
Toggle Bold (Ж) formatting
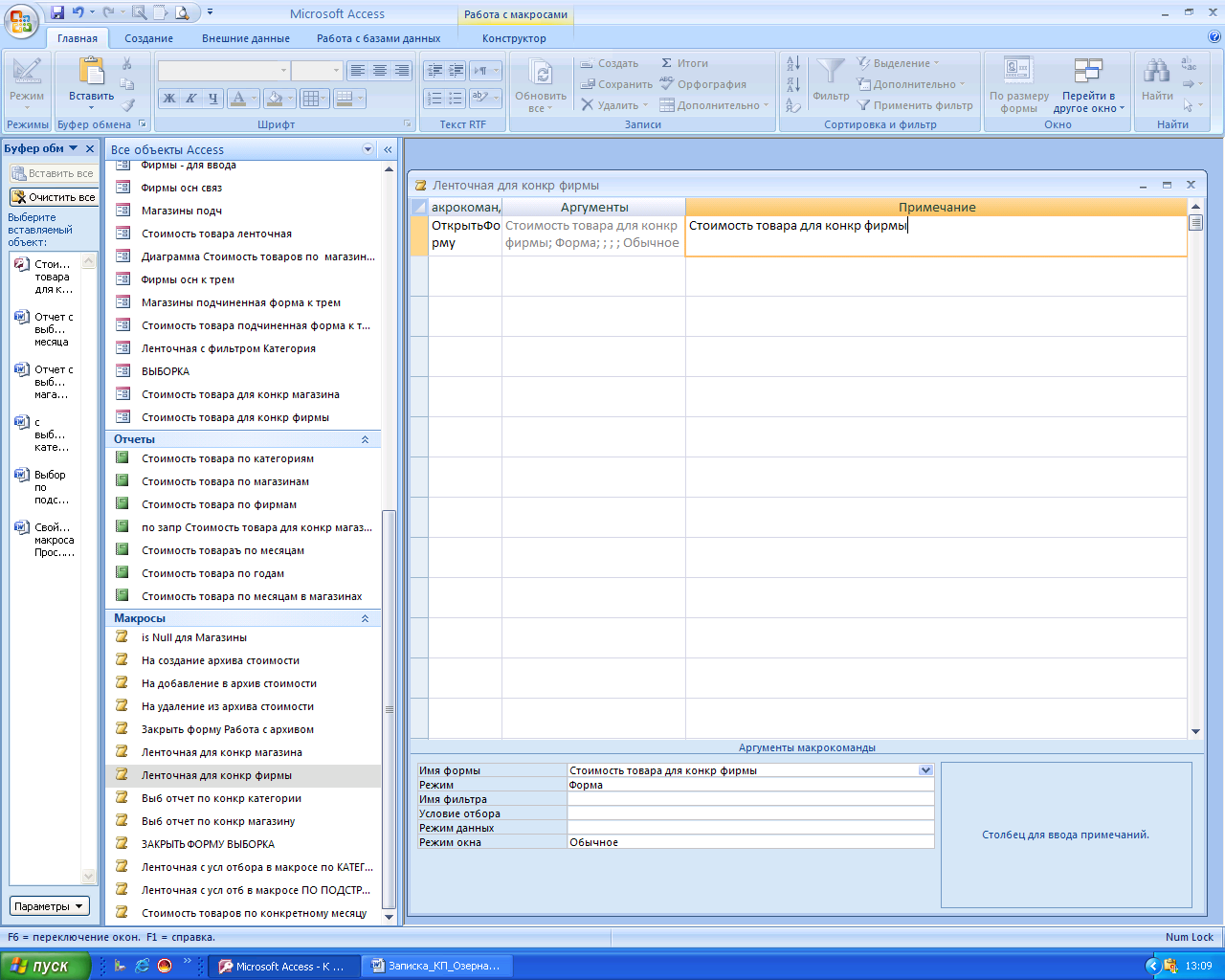(x=169, y=99)
